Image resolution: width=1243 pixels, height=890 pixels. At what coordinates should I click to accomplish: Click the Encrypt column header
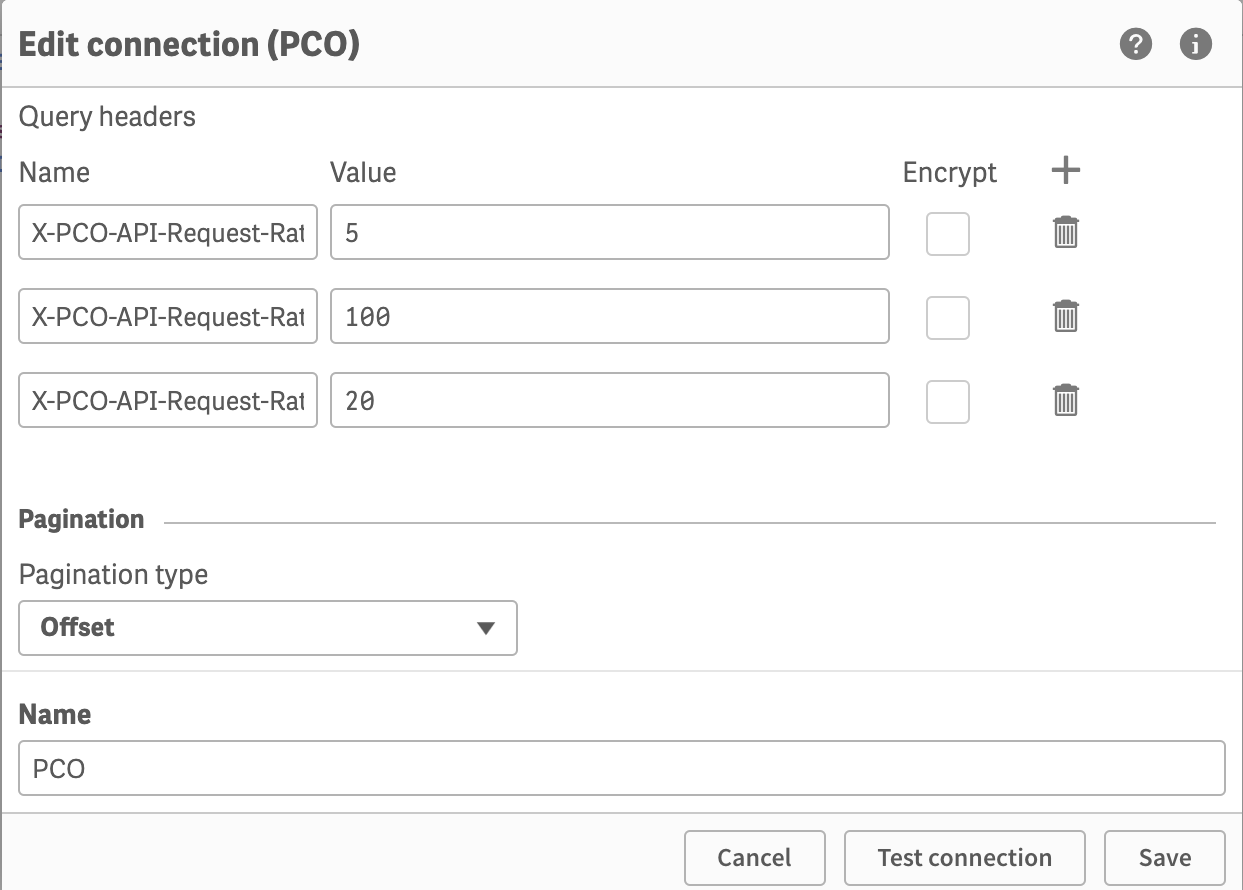950,172
